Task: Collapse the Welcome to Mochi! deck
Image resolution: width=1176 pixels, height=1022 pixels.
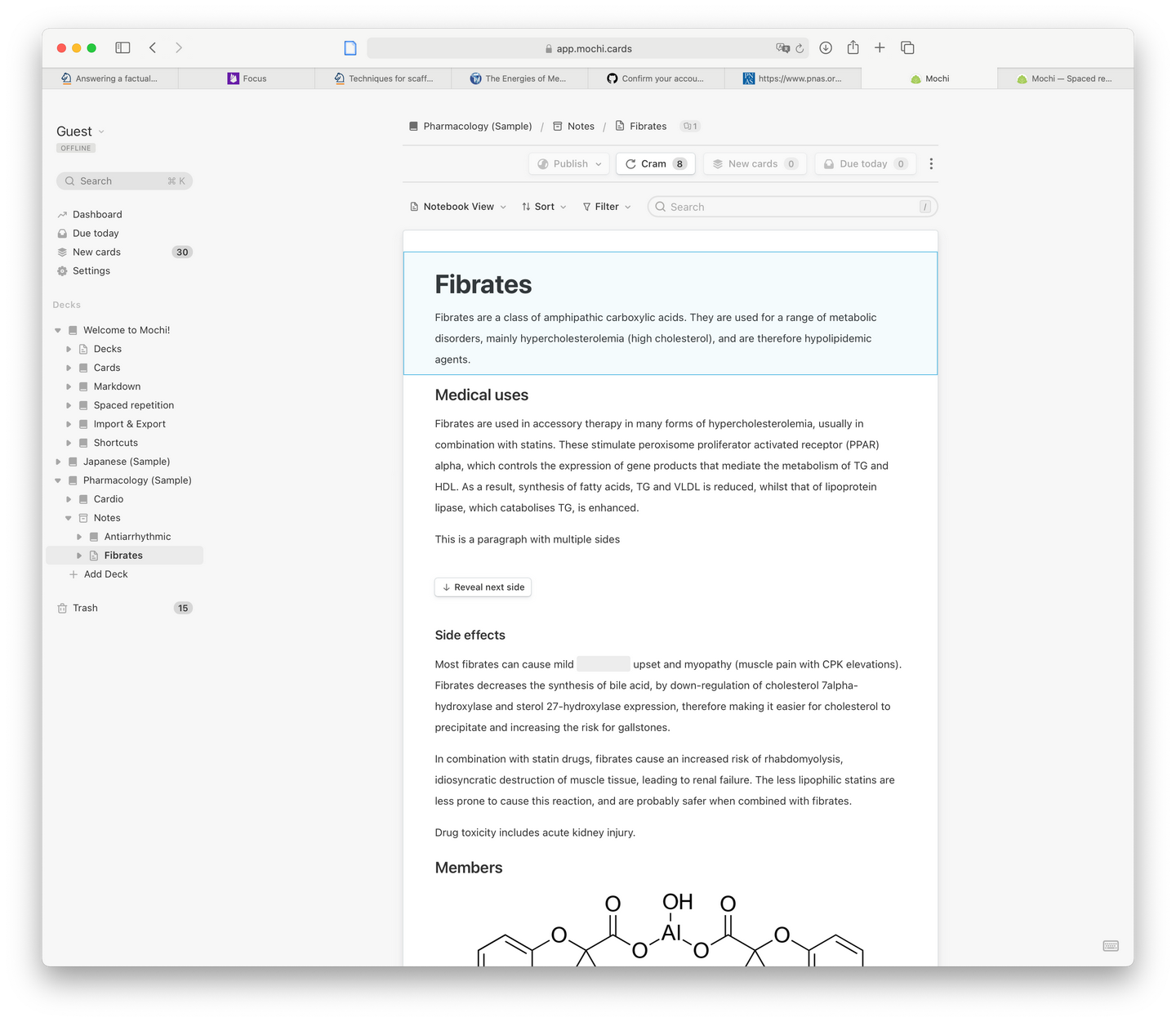Action: tap(58, 331)
